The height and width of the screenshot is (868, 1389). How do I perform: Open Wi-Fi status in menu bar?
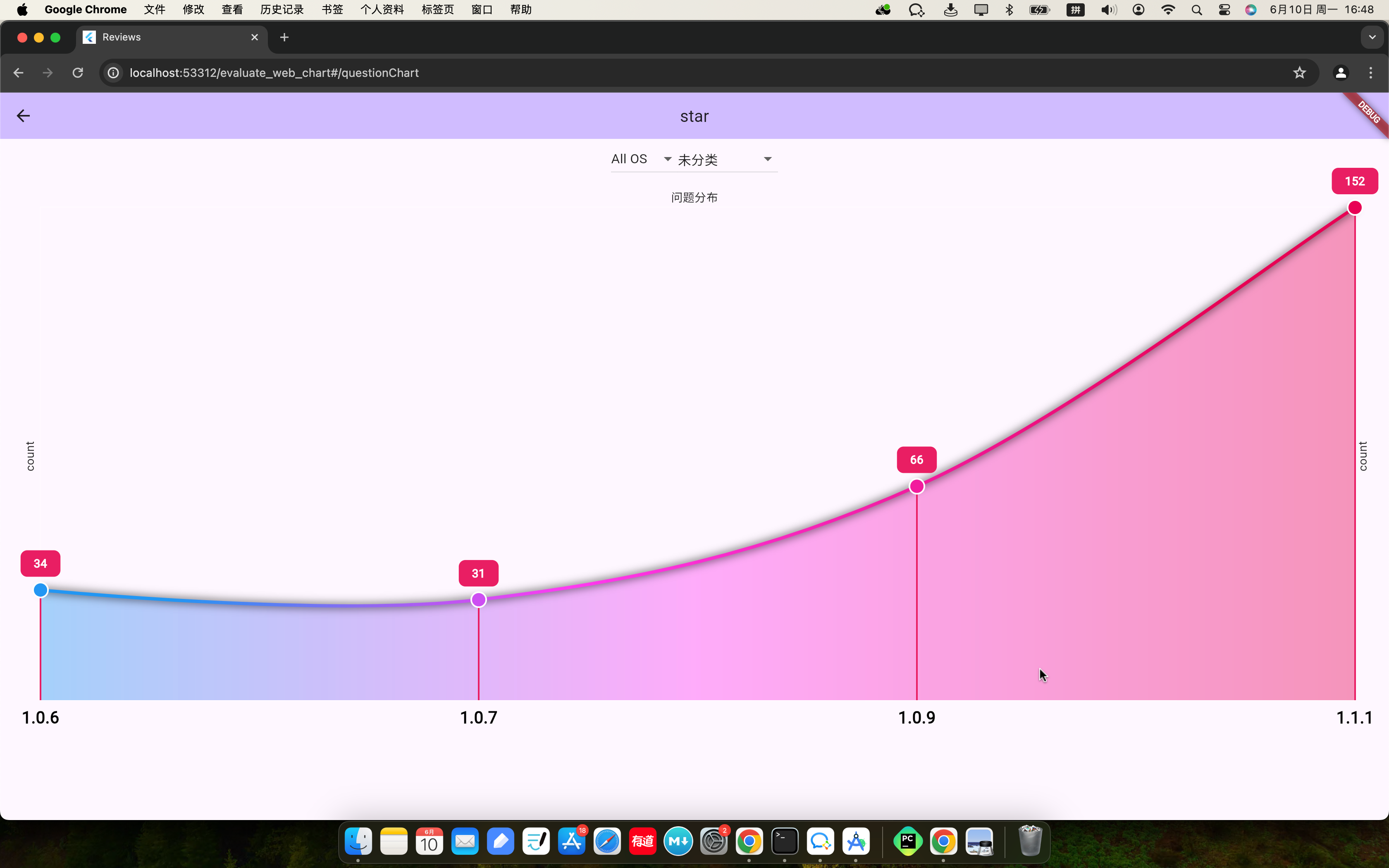pos(1167,10)
